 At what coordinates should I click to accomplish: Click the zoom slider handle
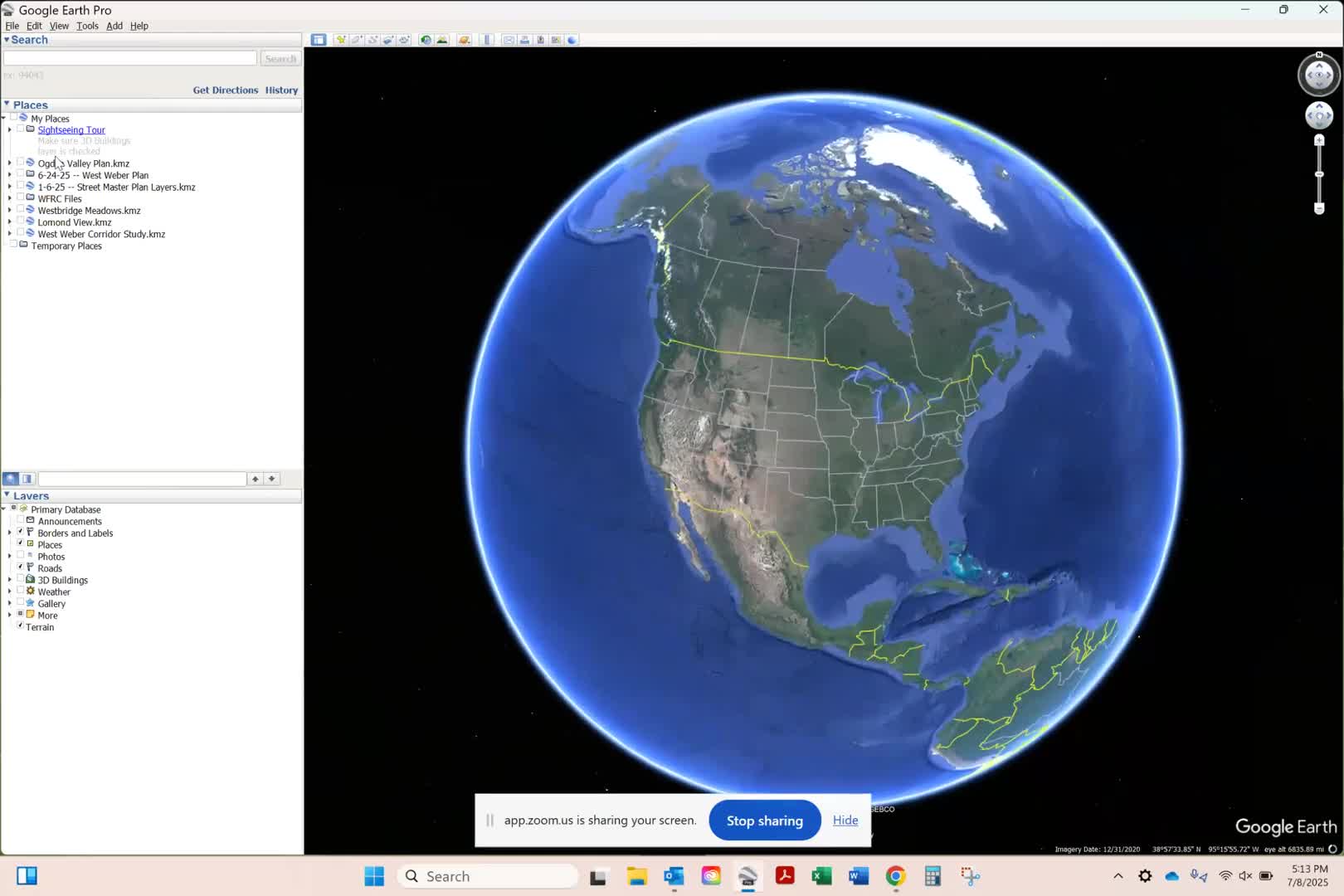point(1319,174)
